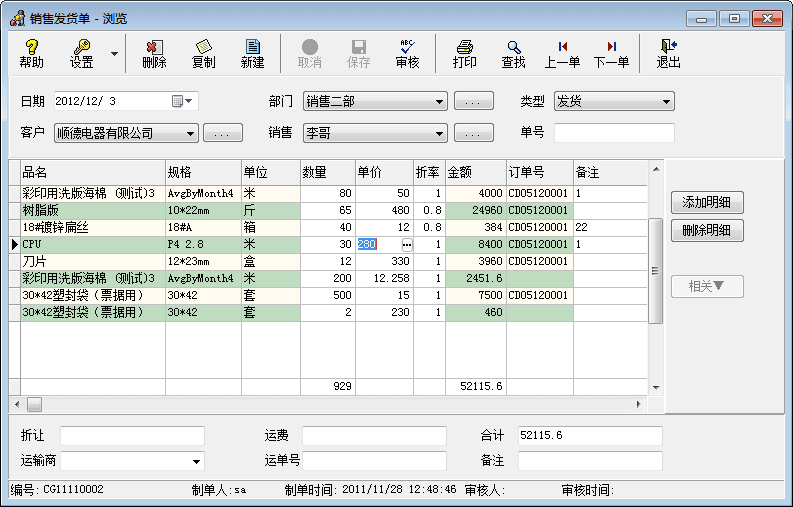Click the 折让 discount input field

click(133, 436)
